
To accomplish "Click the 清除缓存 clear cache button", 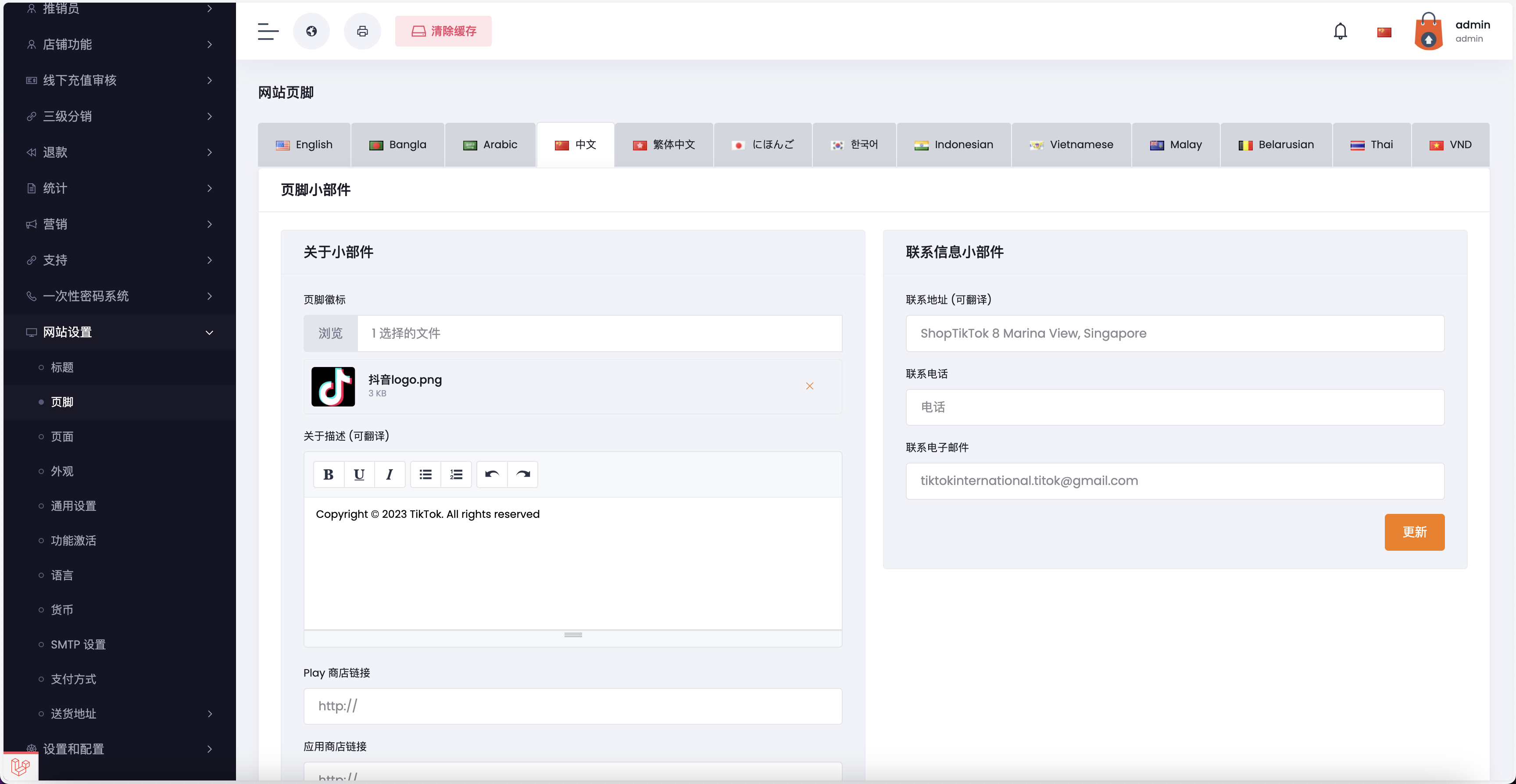I will click(443, 31).
